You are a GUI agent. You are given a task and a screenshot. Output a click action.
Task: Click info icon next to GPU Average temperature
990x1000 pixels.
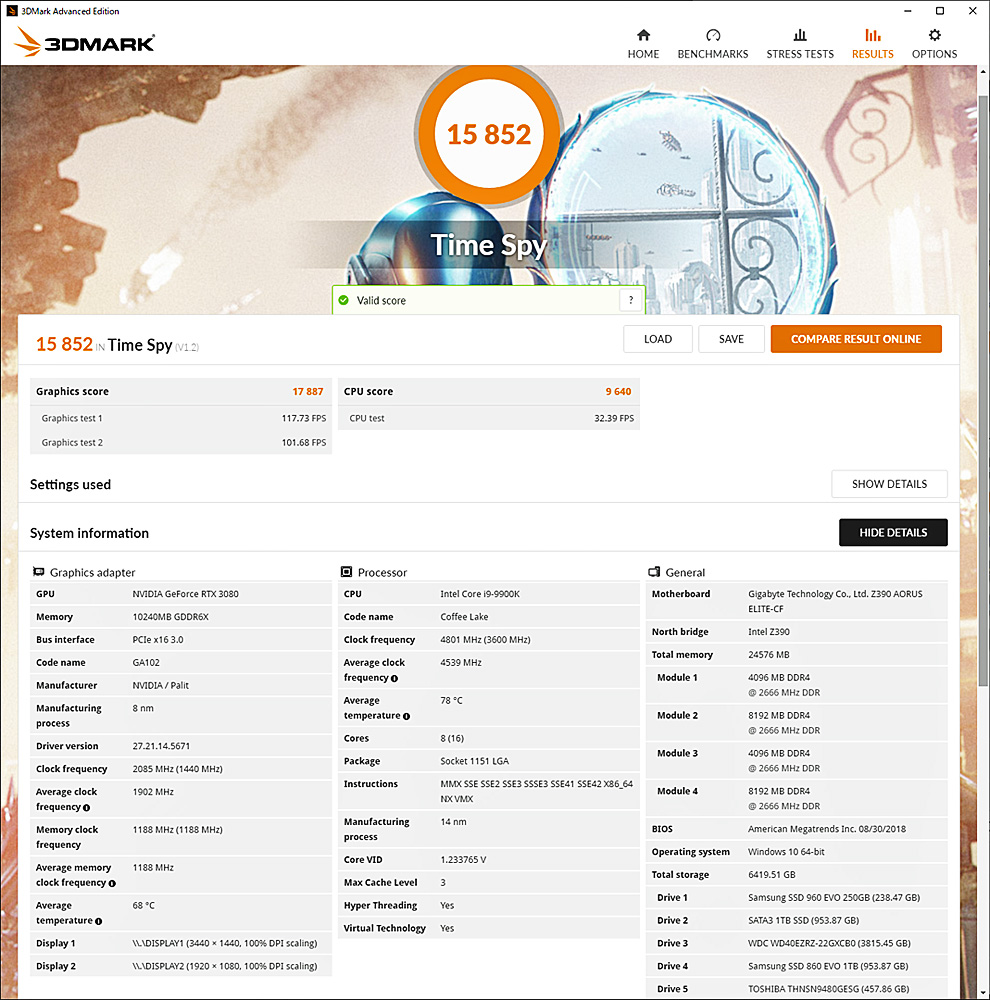click(98, 921)
